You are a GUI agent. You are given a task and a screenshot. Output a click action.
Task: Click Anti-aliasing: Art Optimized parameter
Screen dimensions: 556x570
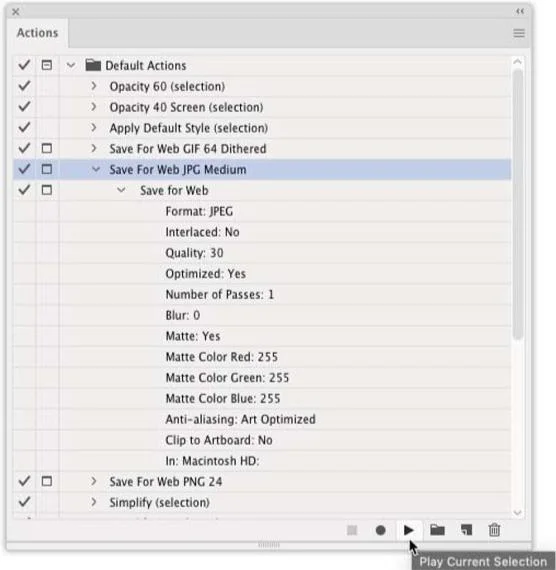tap(240, 420)
